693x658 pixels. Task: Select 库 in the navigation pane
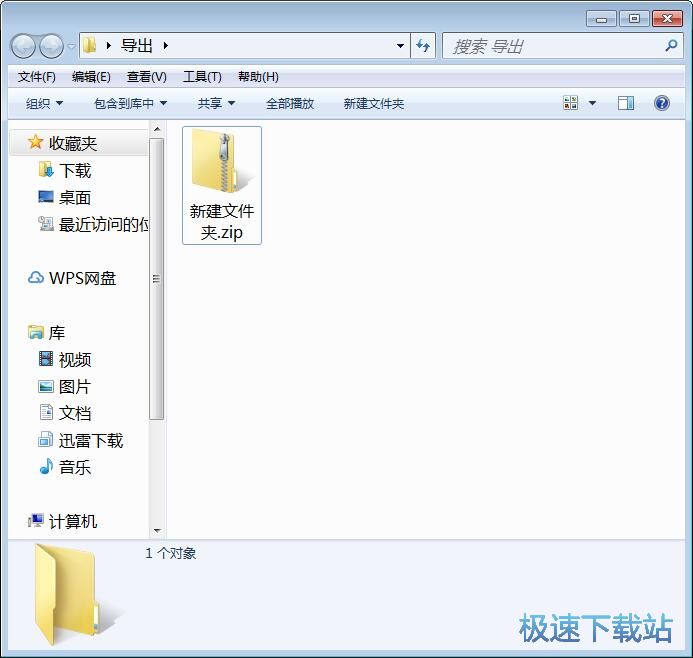click(57, 333)
